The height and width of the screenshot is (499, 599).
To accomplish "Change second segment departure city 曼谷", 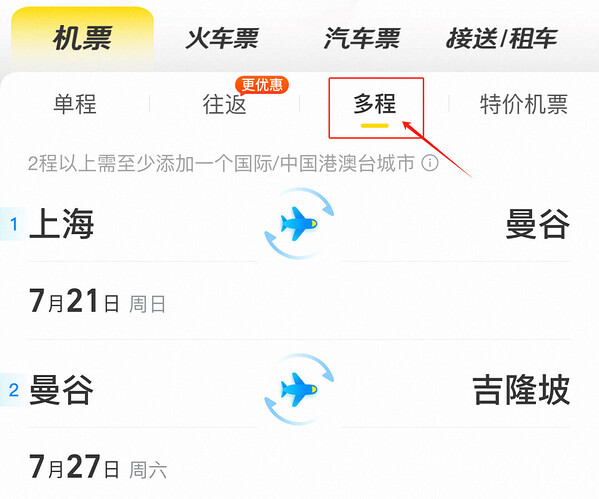I will (x=62, y=390).
